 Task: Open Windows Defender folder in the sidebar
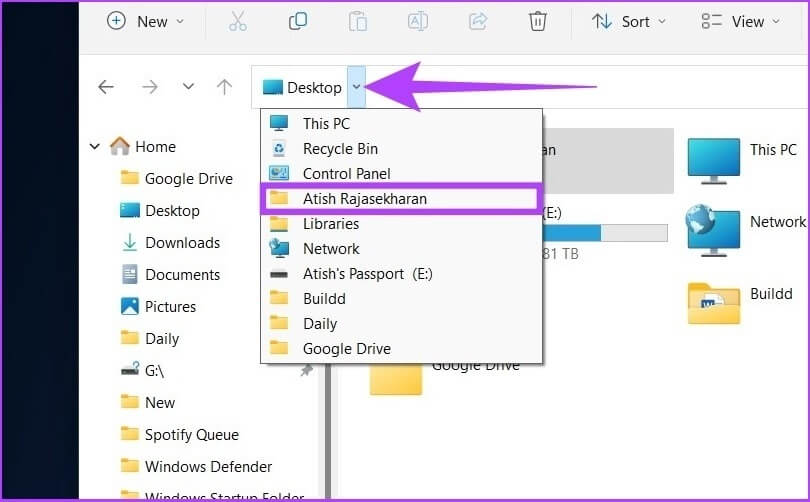(x=196, y=467)
